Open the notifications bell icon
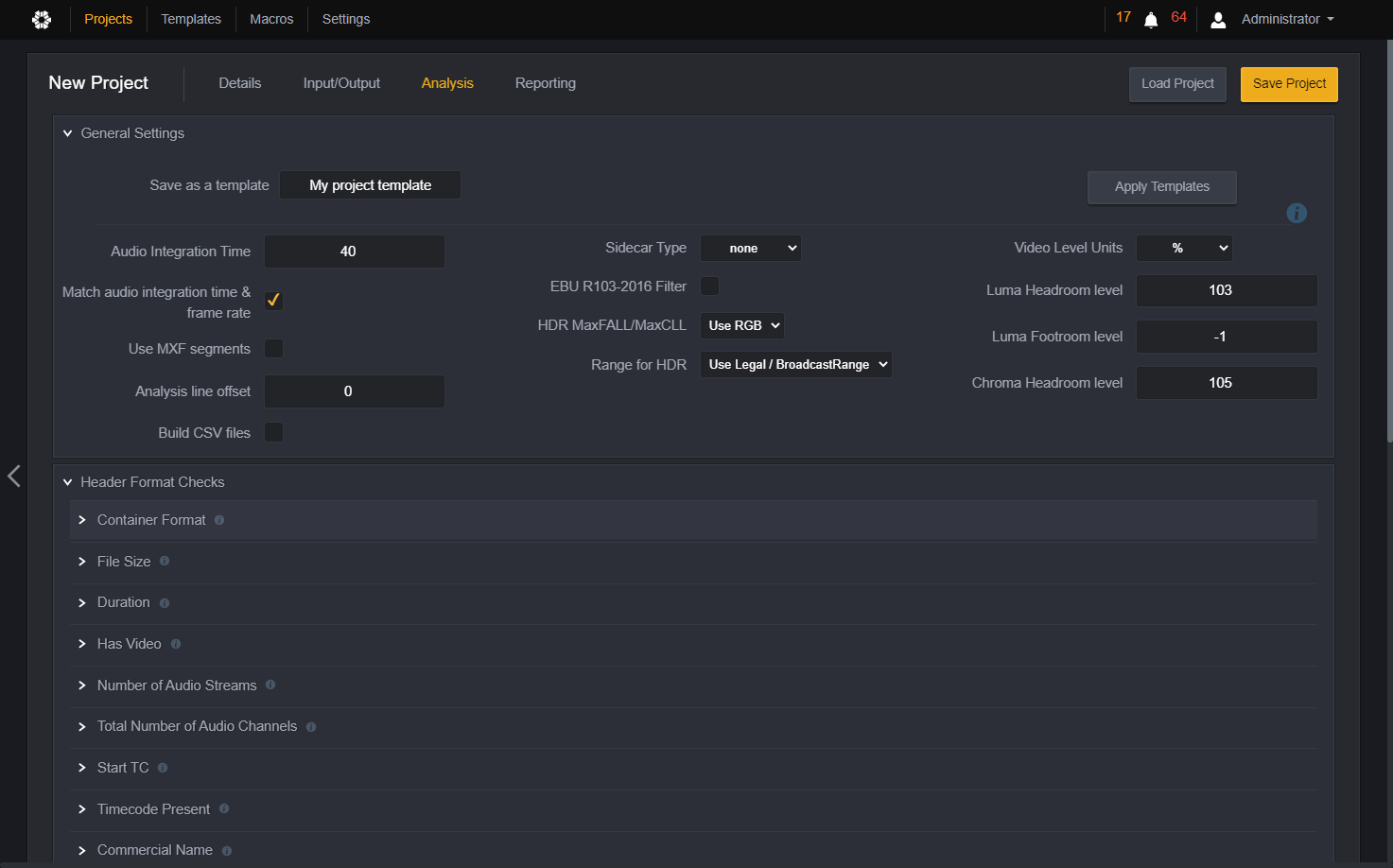The image size is (1393, 868). 1151,20
